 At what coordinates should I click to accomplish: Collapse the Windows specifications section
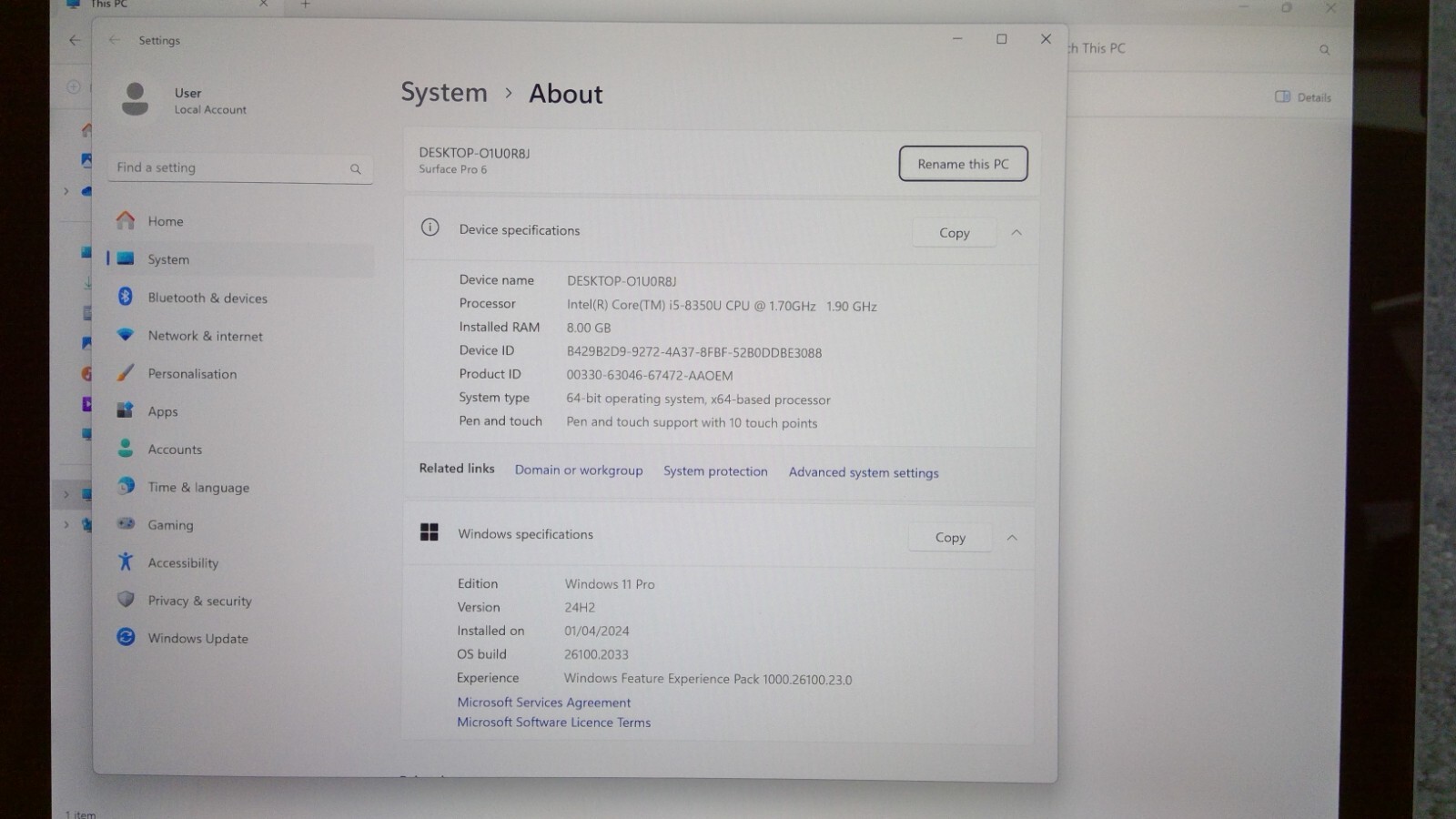pyautogui.click(x=1012, y=538)
